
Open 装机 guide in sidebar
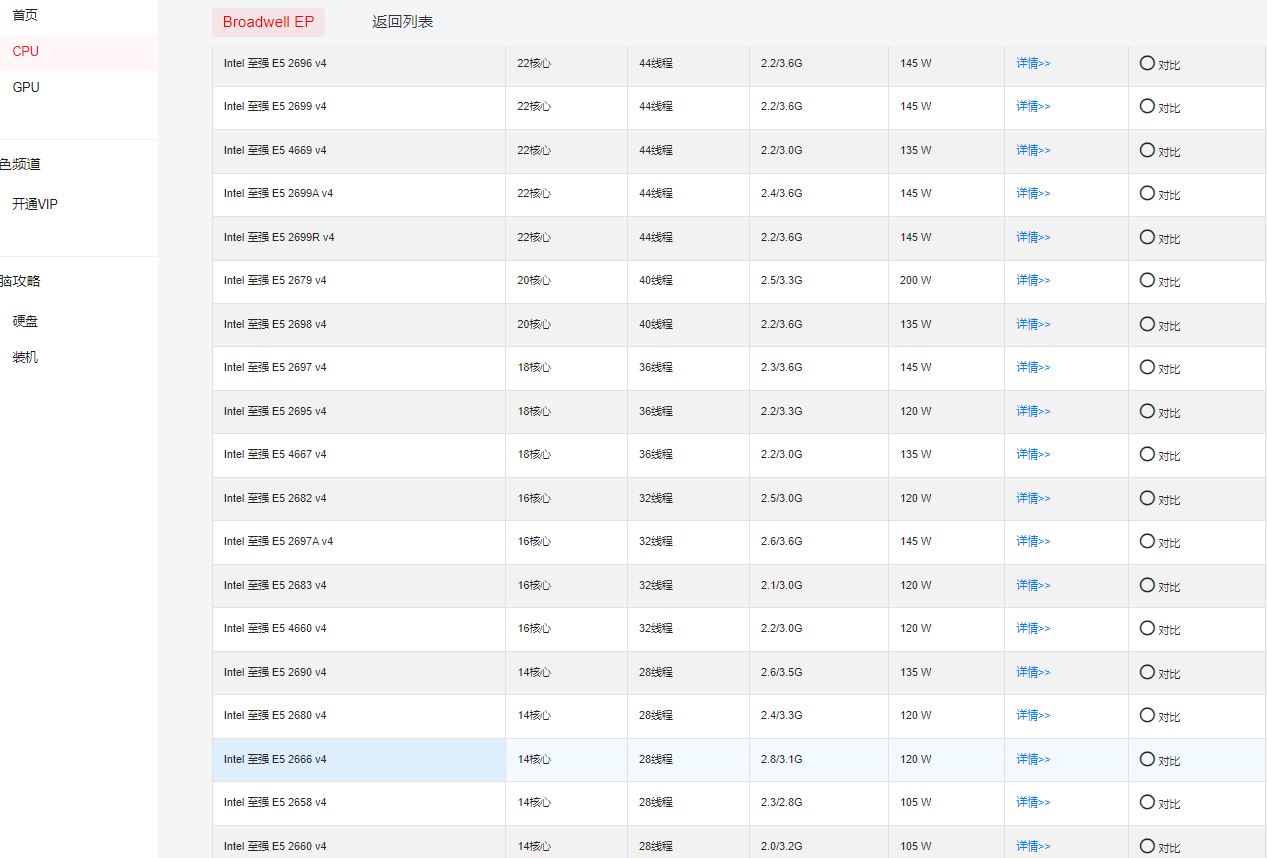(x=25, y=357)
